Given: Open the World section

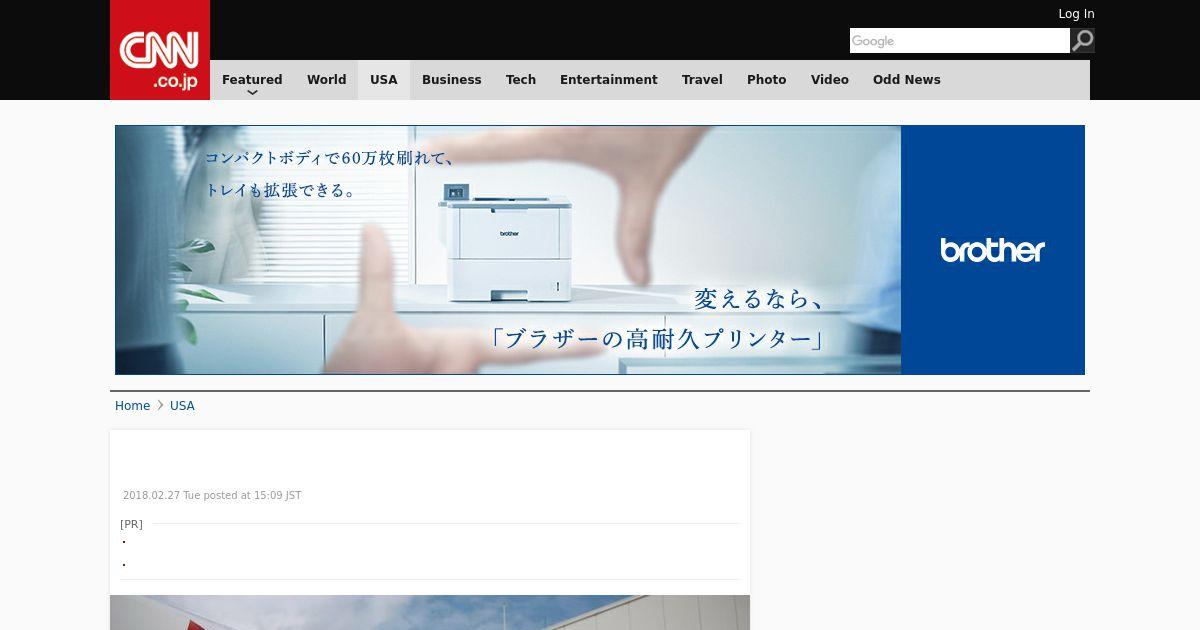Looking at the screenshot, I should pyautogui.click(x=326, y=80).
